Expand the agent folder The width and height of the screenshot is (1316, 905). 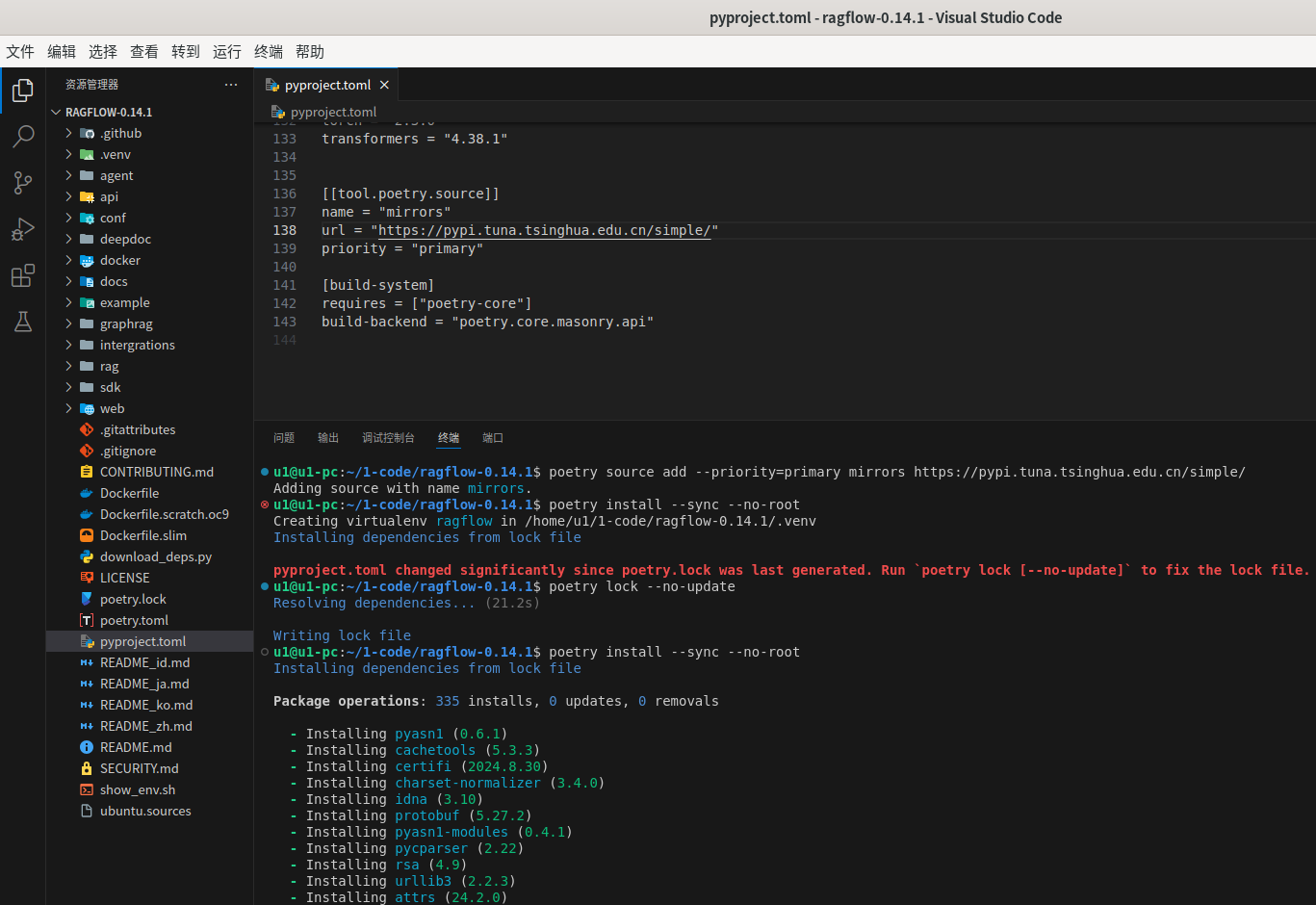point(68,175)
